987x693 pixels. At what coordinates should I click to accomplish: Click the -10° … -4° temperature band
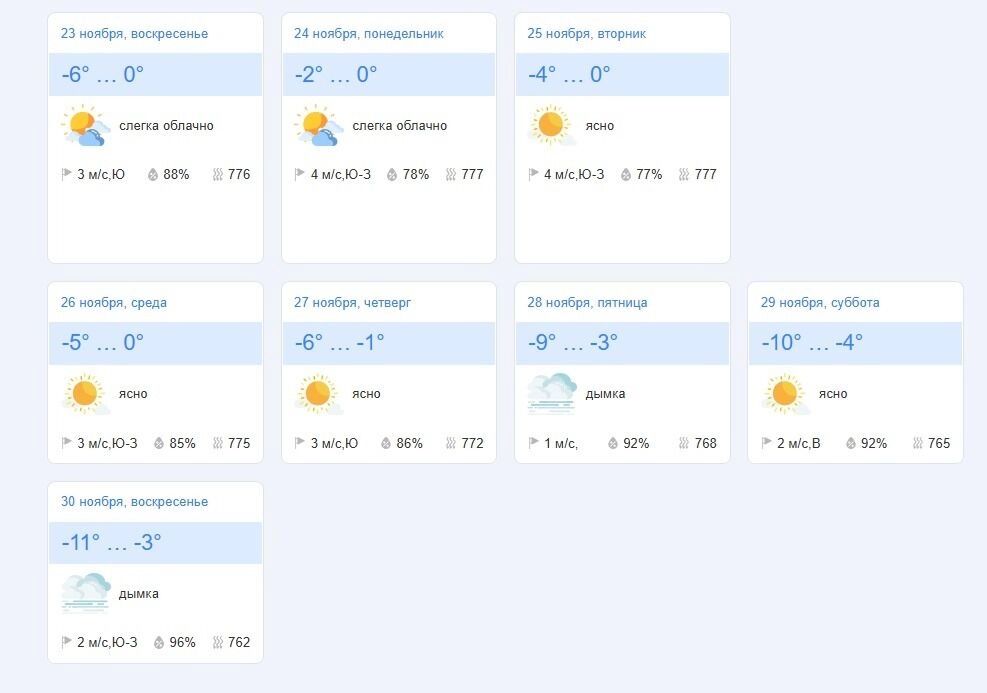click(x=855, y=343)
